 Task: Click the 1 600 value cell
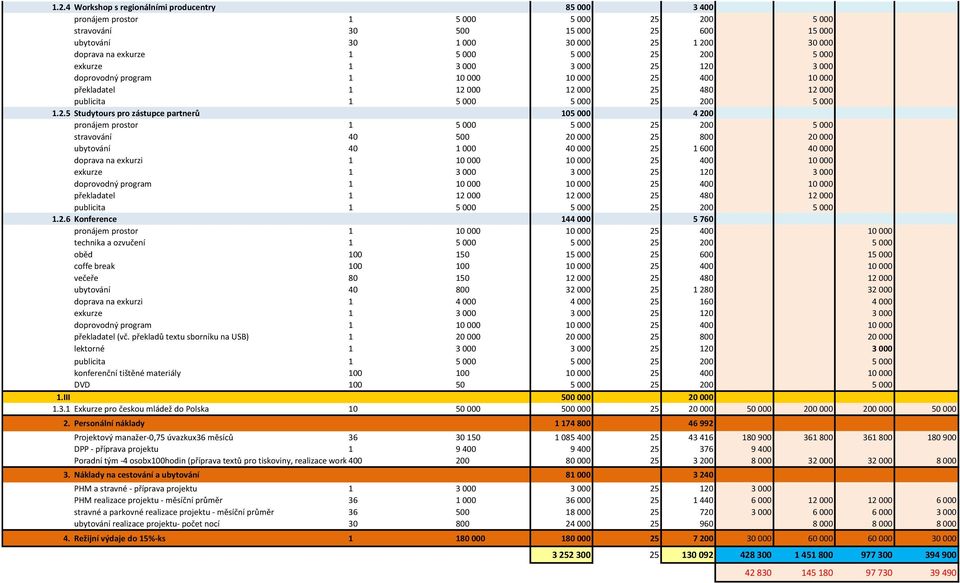701,149
